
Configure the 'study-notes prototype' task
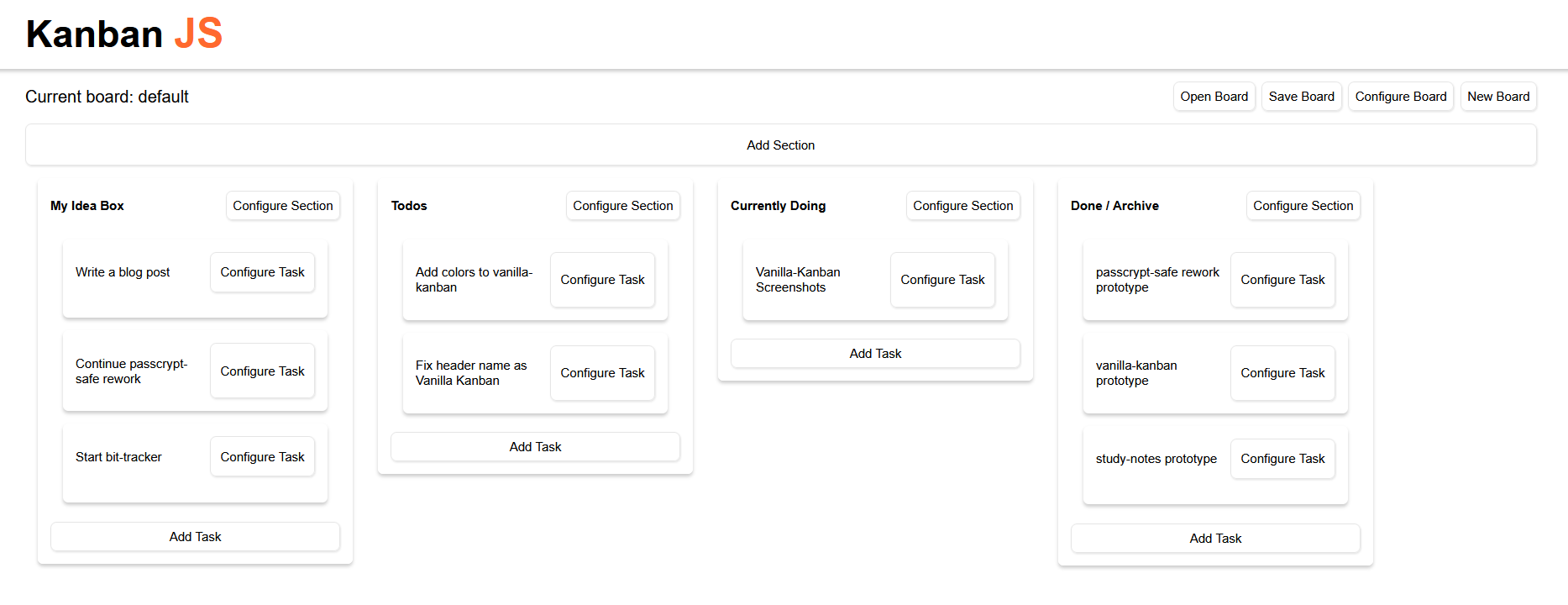tap(1282, 459)
